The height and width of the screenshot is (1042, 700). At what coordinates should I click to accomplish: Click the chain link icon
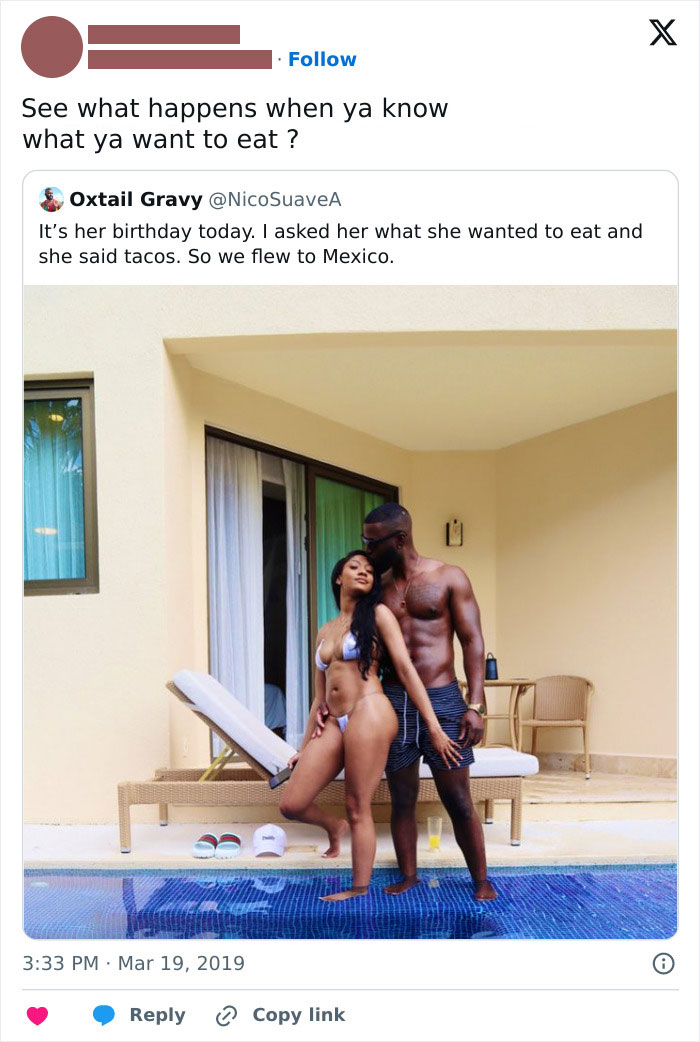(227, 1015)
